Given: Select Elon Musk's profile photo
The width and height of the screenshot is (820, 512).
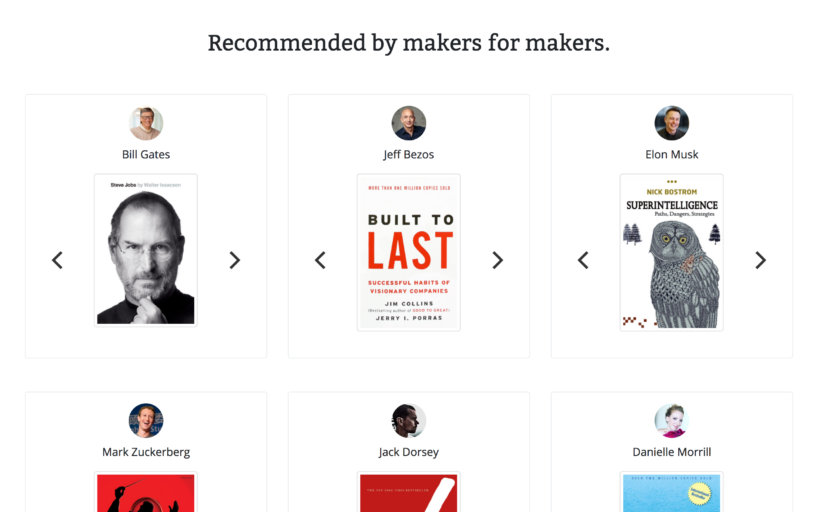Looking at the screenshot, I should pyautogui.click(x=672, y=123).
